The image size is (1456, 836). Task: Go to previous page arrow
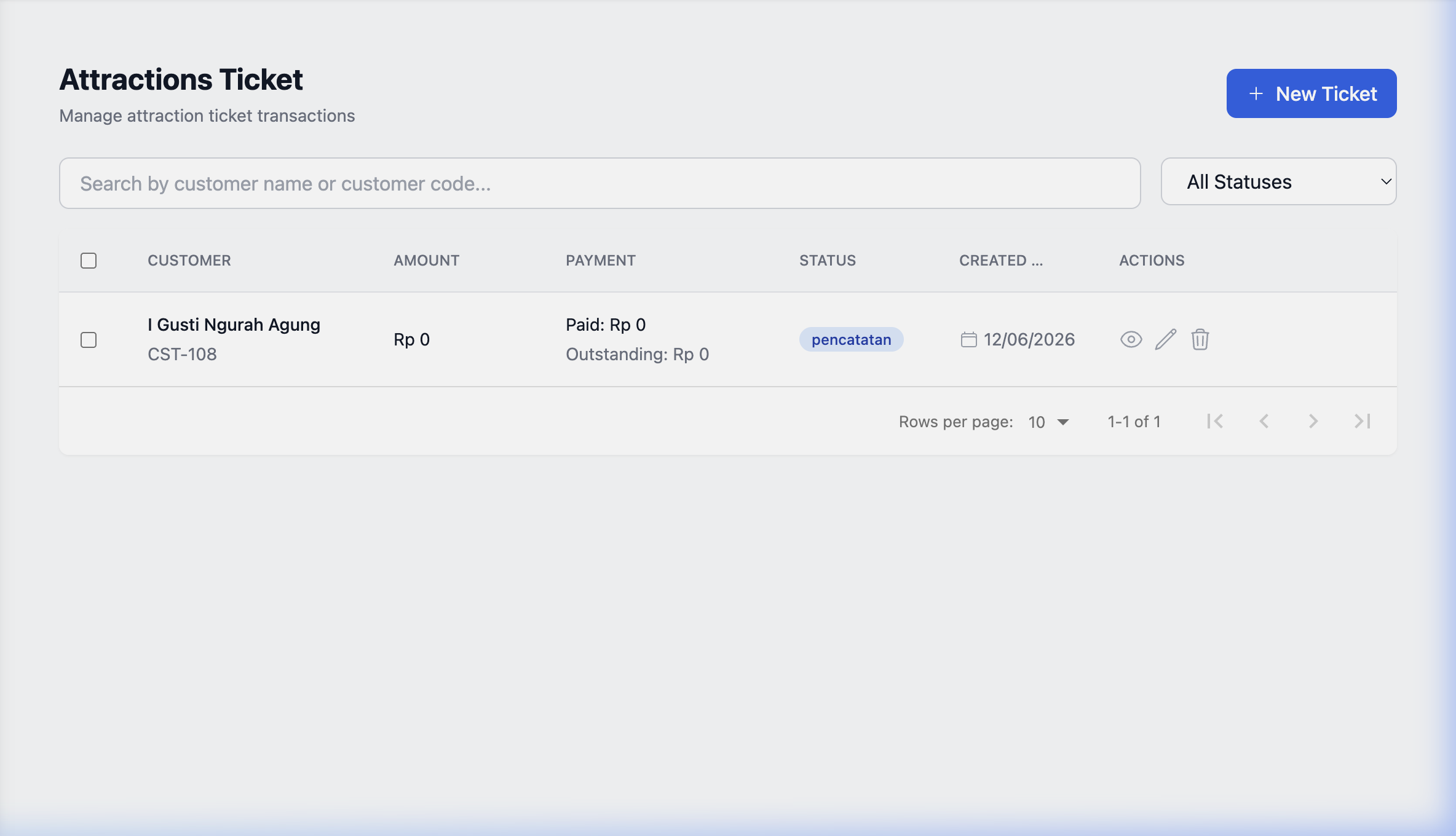click(x=1264, y=421)
